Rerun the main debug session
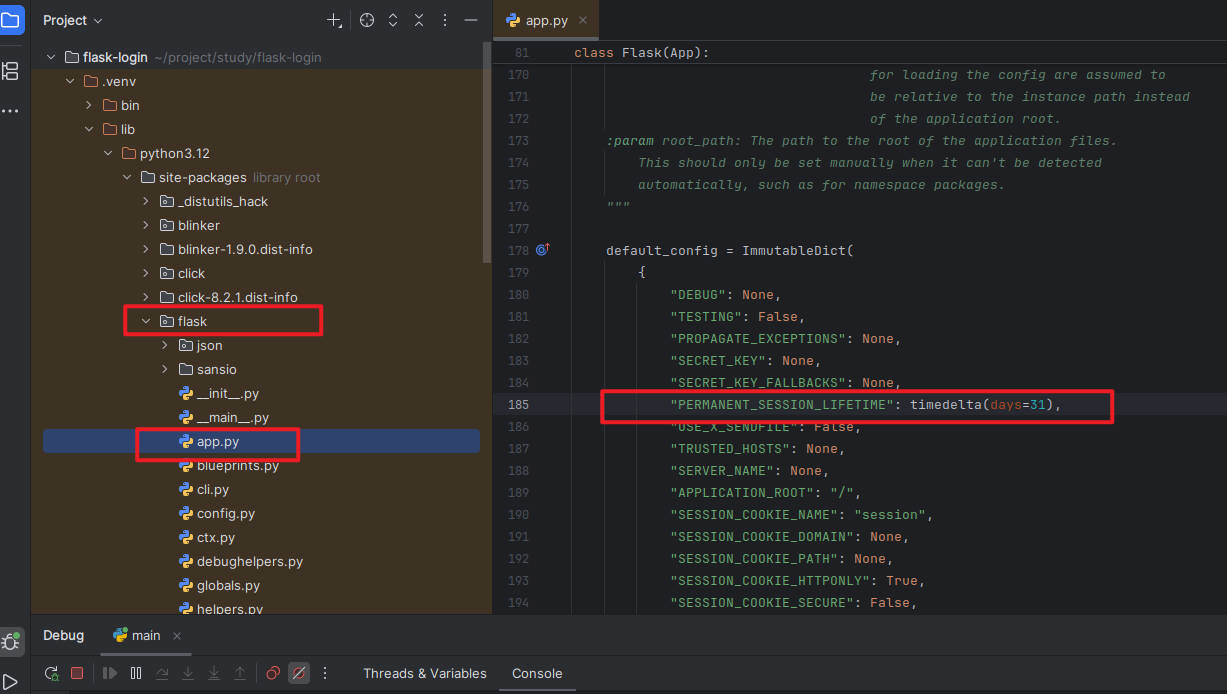This screenshot has width=1227, height=694. [x=51, y=673]
